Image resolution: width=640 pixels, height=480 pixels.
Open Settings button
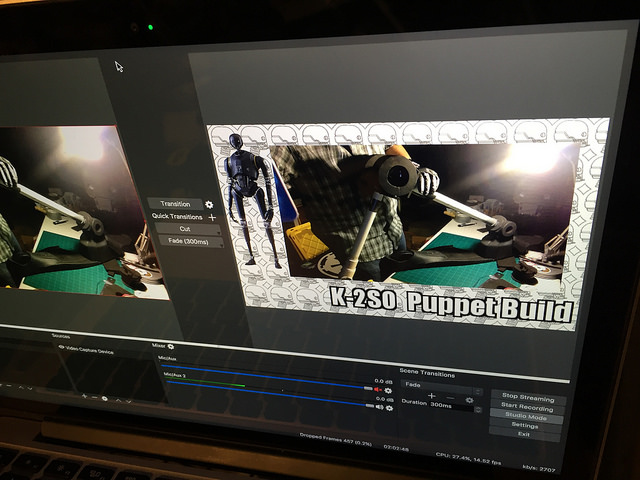525,425
